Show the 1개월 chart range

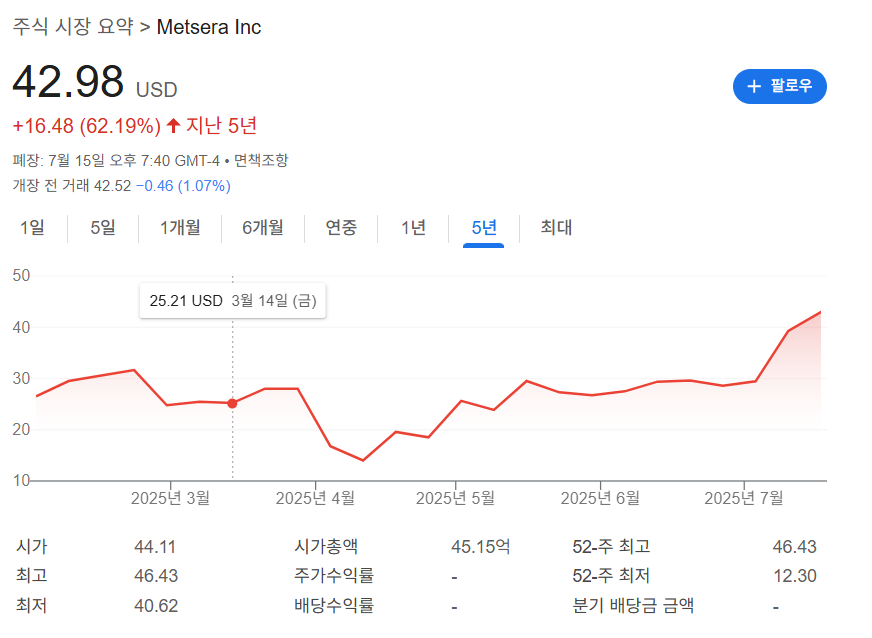[x=180, y=227]
